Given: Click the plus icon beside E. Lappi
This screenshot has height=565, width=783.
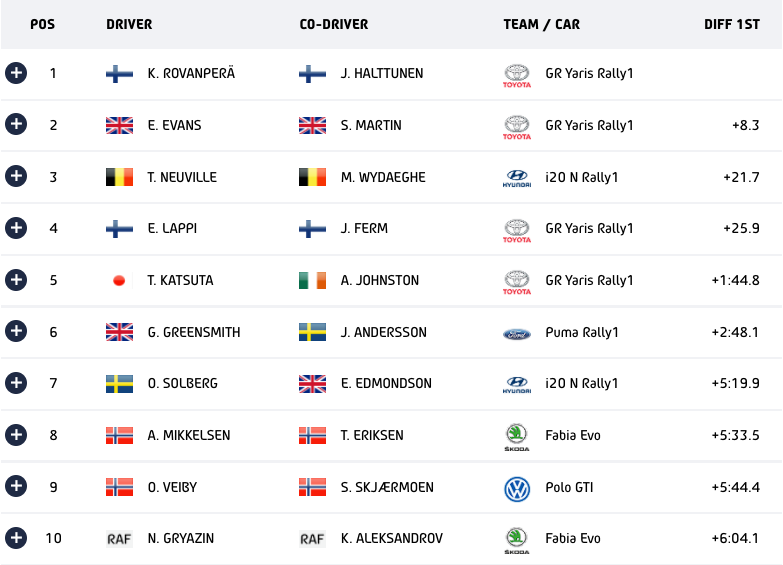Looking at the screenshot, I should point(15,228).
